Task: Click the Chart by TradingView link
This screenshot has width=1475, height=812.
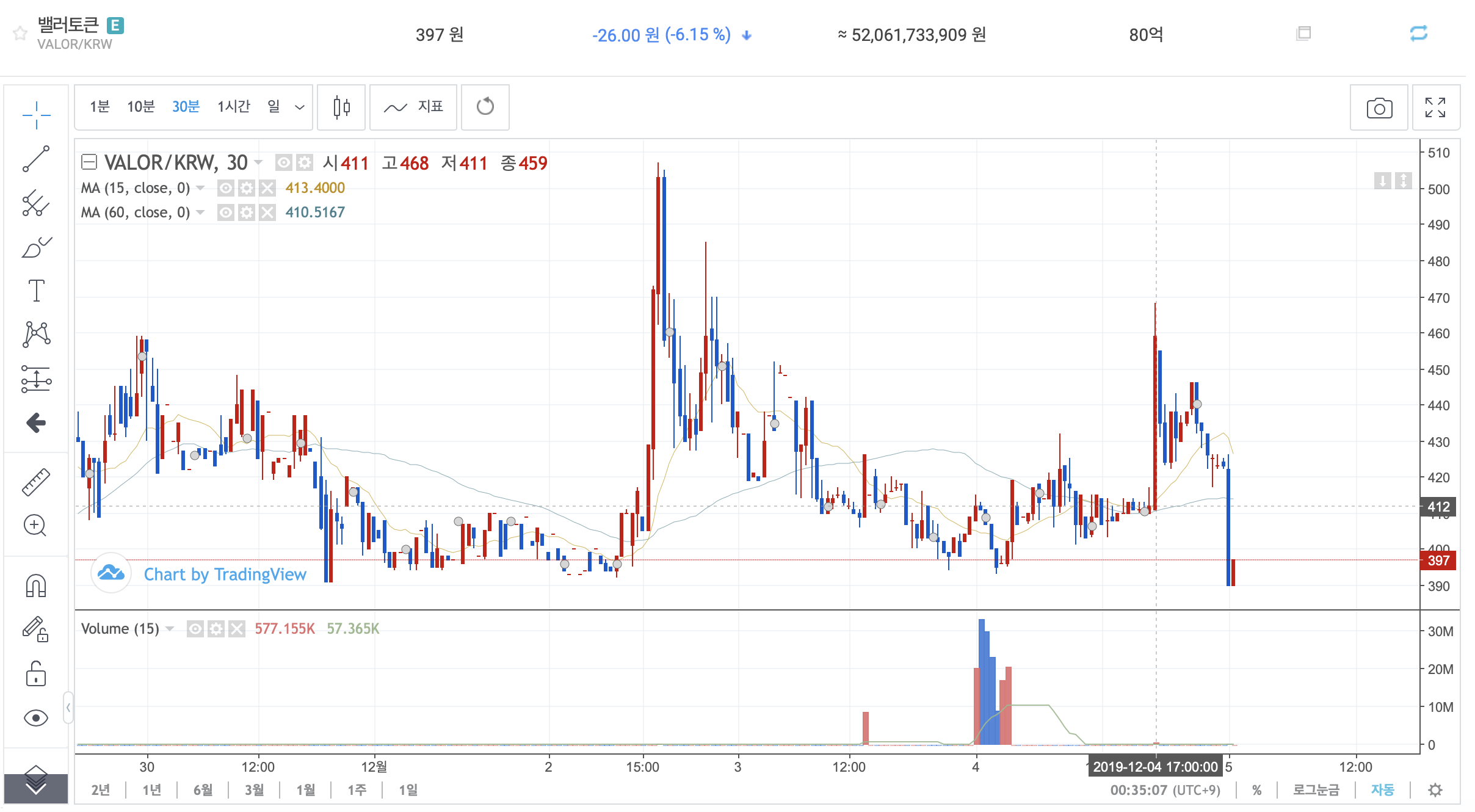Action: click(225, 575)
